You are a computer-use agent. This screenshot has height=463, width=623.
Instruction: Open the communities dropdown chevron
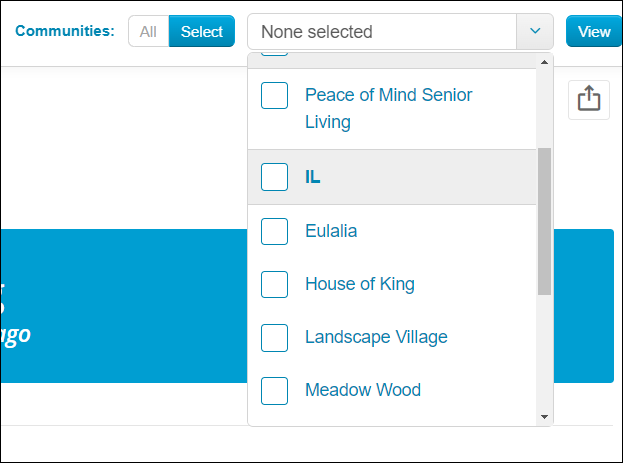point(535,31)
